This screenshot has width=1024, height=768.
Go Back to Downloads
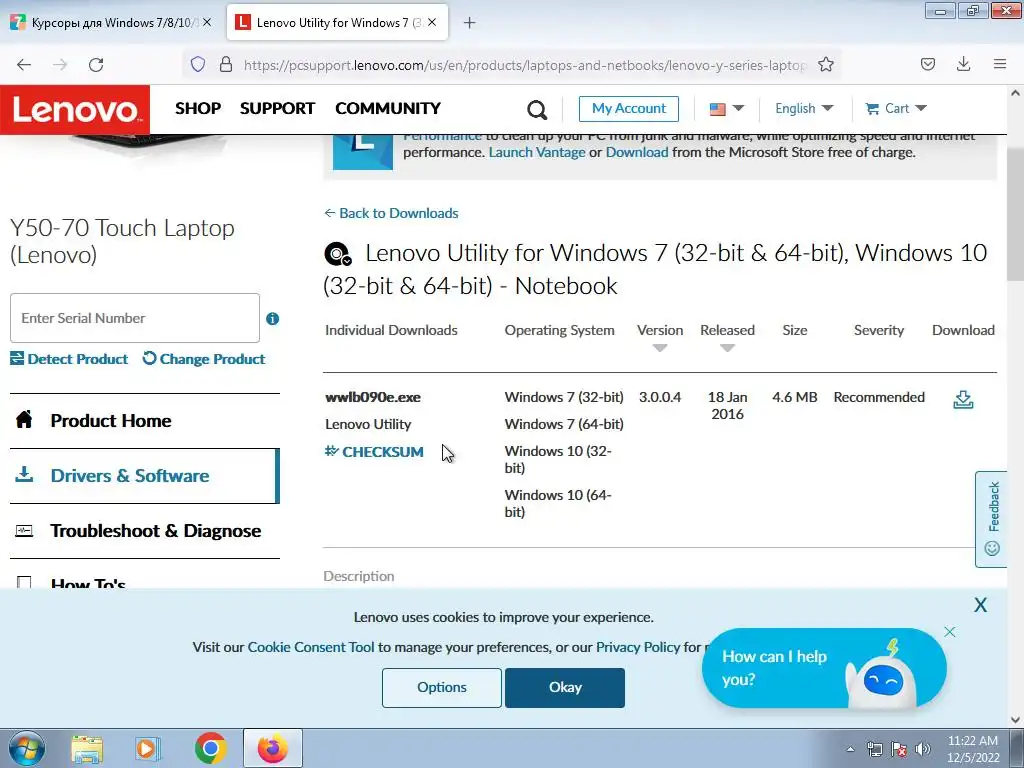(x=391, y=213)
